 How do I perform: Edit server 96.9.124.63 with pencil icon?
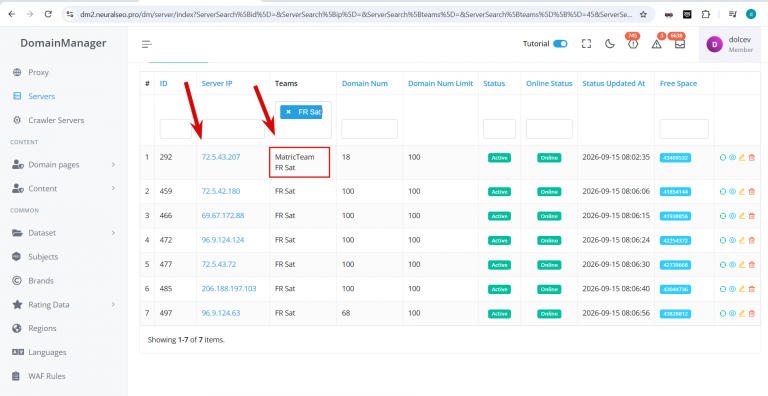[742, 314]
